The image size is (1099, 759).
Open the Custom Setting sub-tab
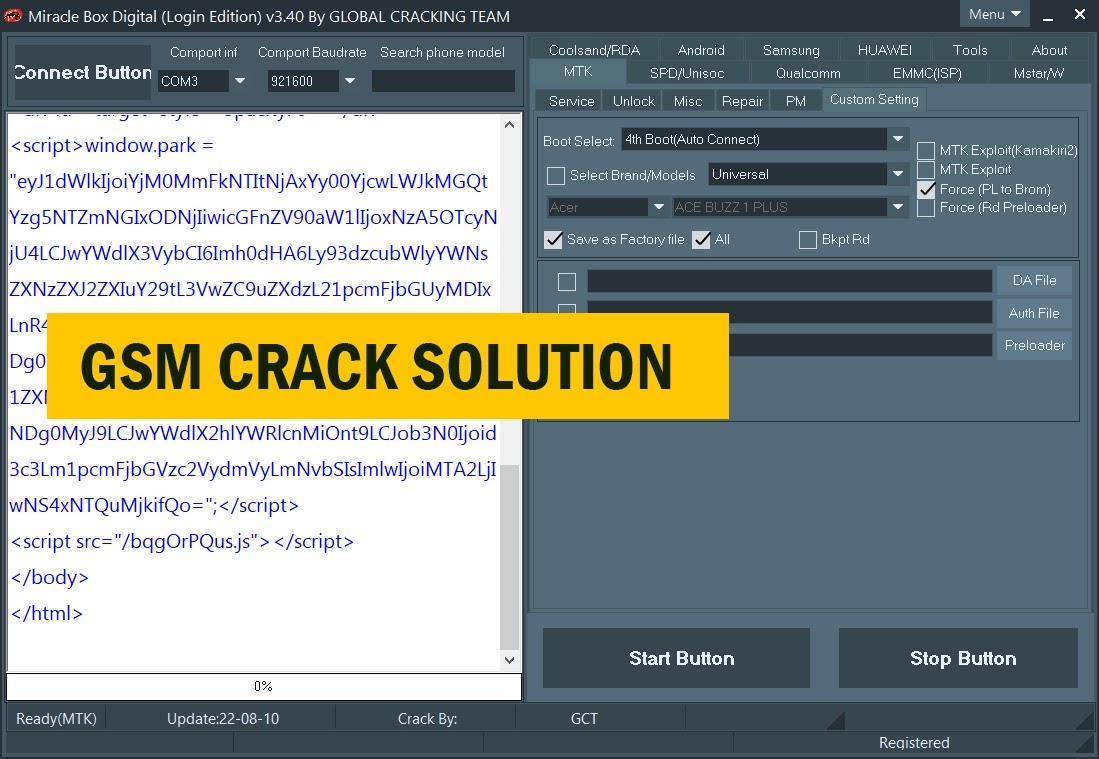pos(874,100)
